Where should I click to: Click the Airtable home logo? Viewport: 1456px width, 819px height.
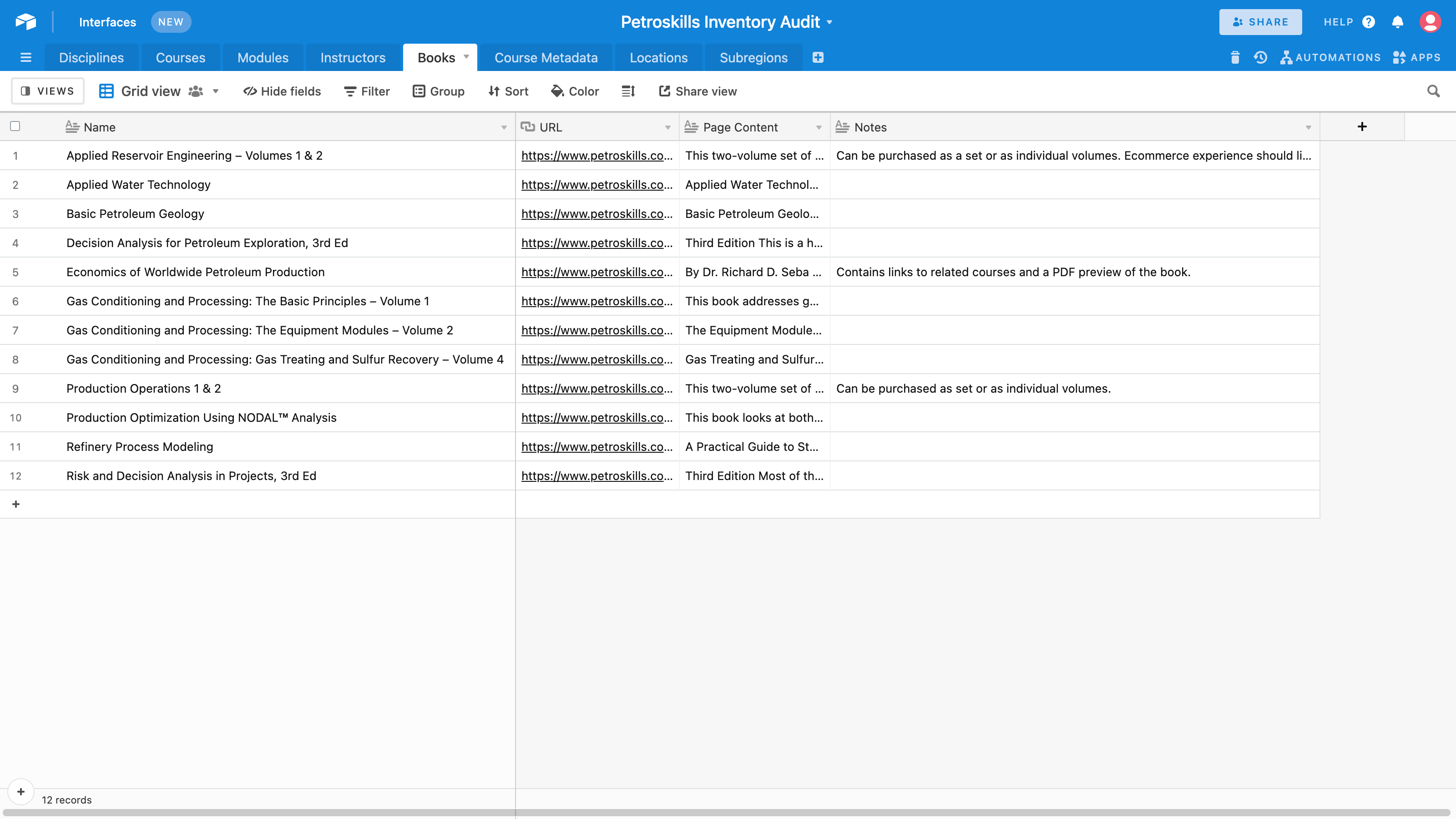click(25, 22)
